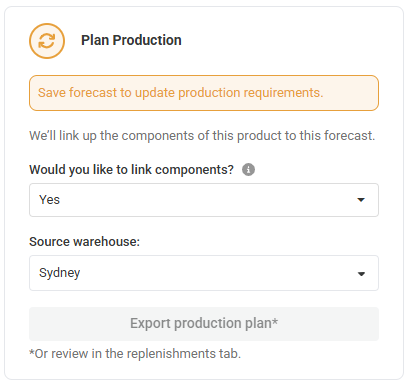
Task: Open the Source warehouse Sydney dropdown
Action: point(204,273)
